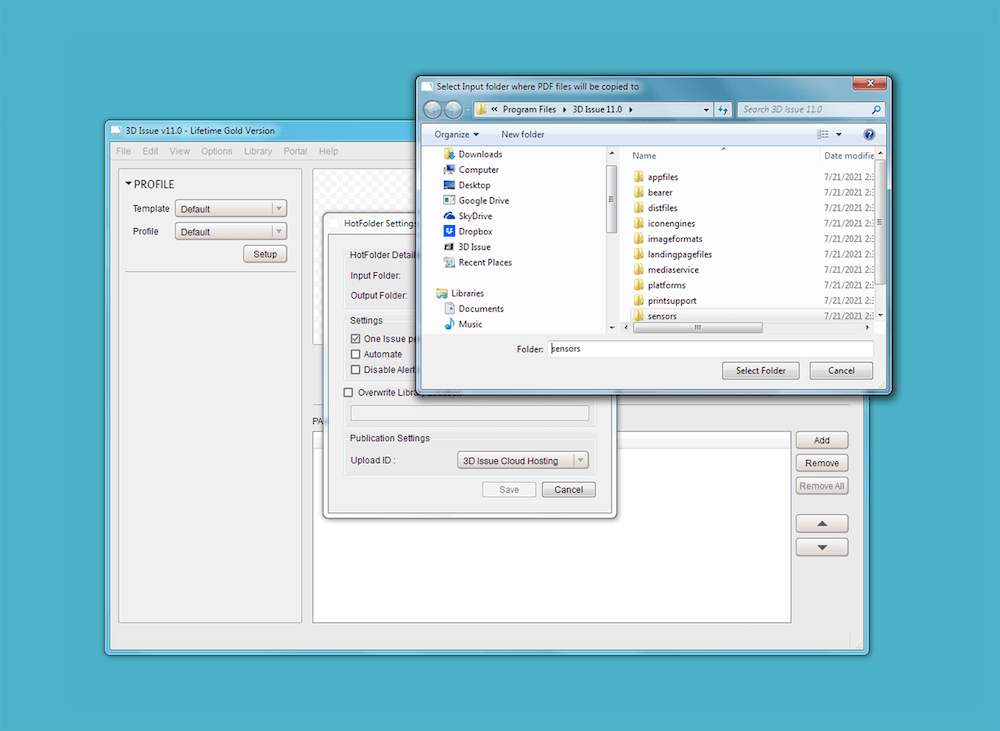The height and width of the screenshot is (731, 1000).
Task: Enable the Disable Alert checkbox
Action: (x=355, y=369)
